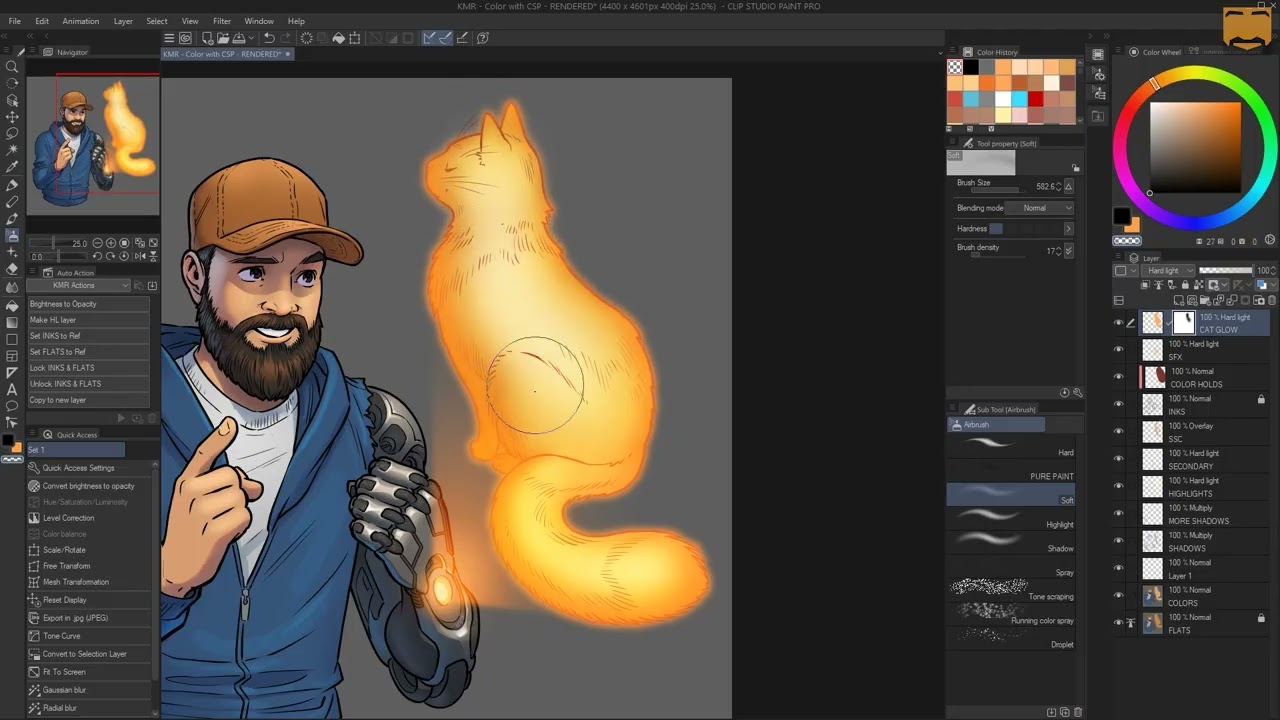Click the Scale/Rotate transform icon in the command bar
The image size is (1280, 720).
355,38
